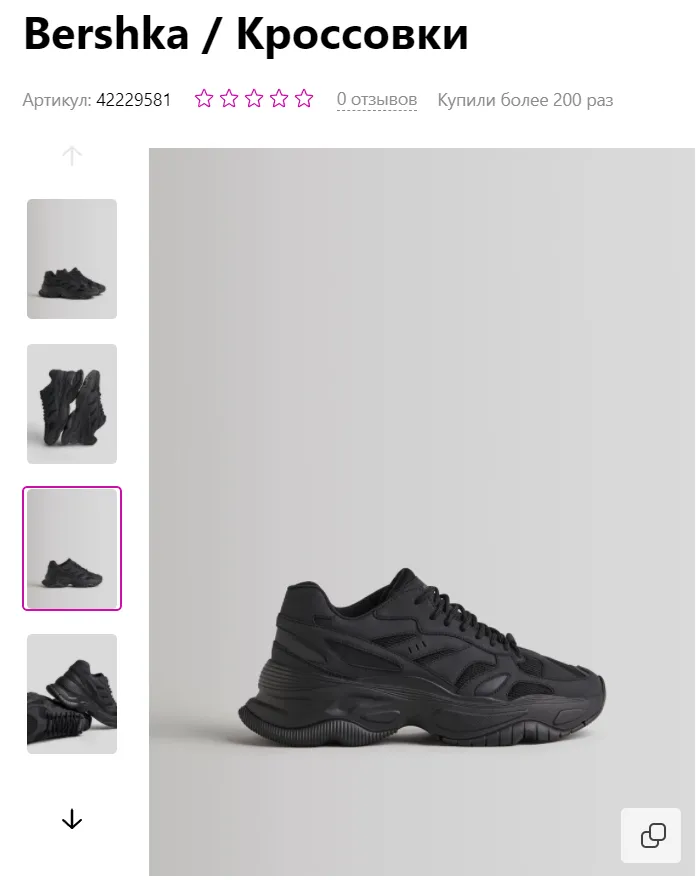Open the 0 отзывов reviews link
The image size is (696, 880).
pos(377,99)
